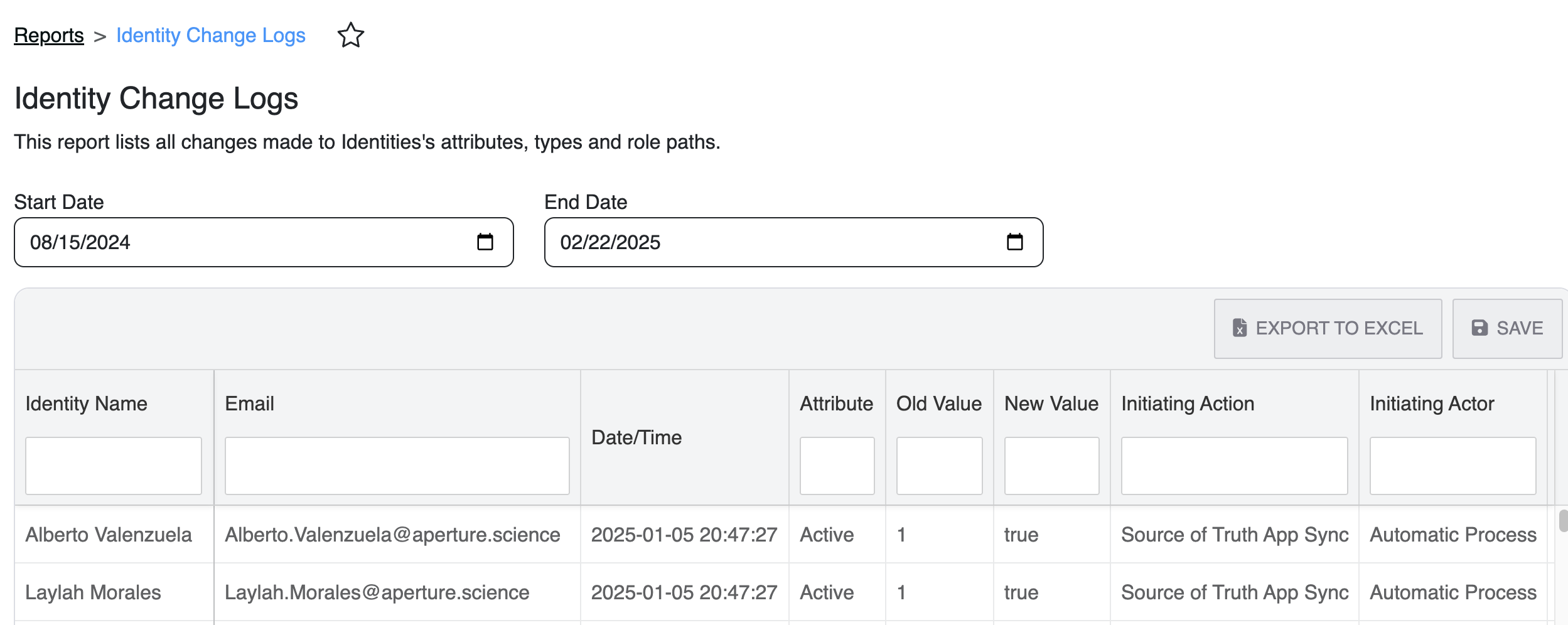Click the Old Value filter box
This screenshot has width=1568, height=625.
tap(939, 466)
